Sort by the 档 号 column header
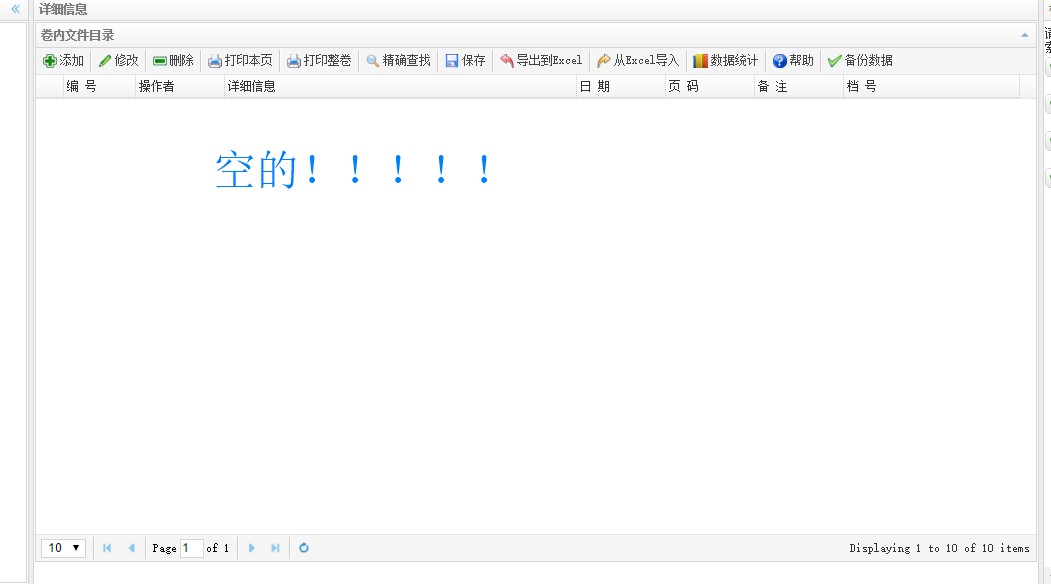Viewport: 1051px width, 584px height. [931, 86]
